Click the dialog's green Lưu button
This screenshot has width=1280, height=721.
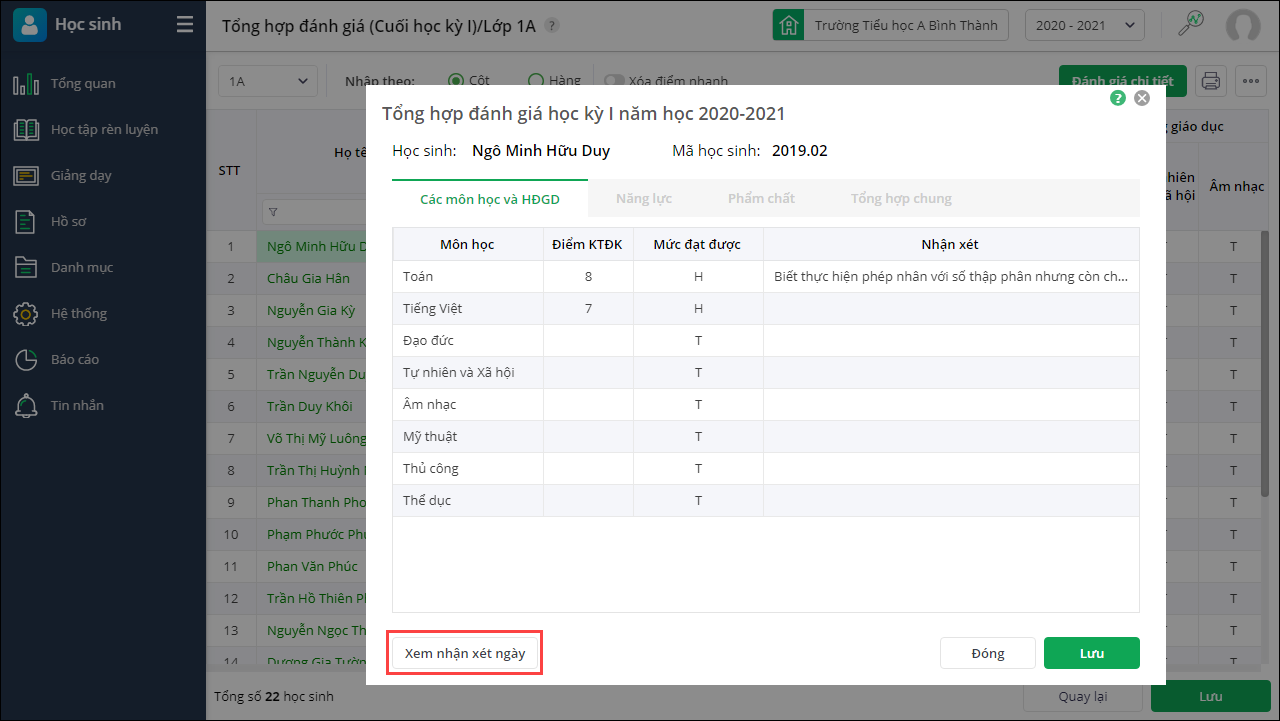(x=1092, y=653)
